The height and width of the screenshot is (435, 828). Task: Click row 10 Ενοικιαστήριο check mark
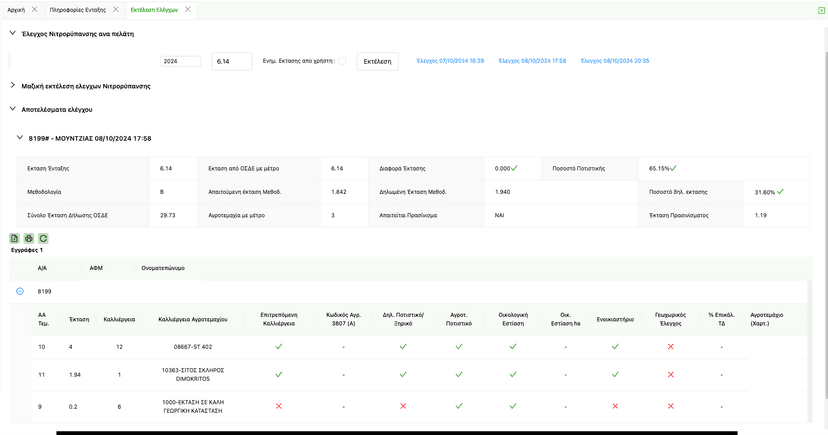[615, 347]
